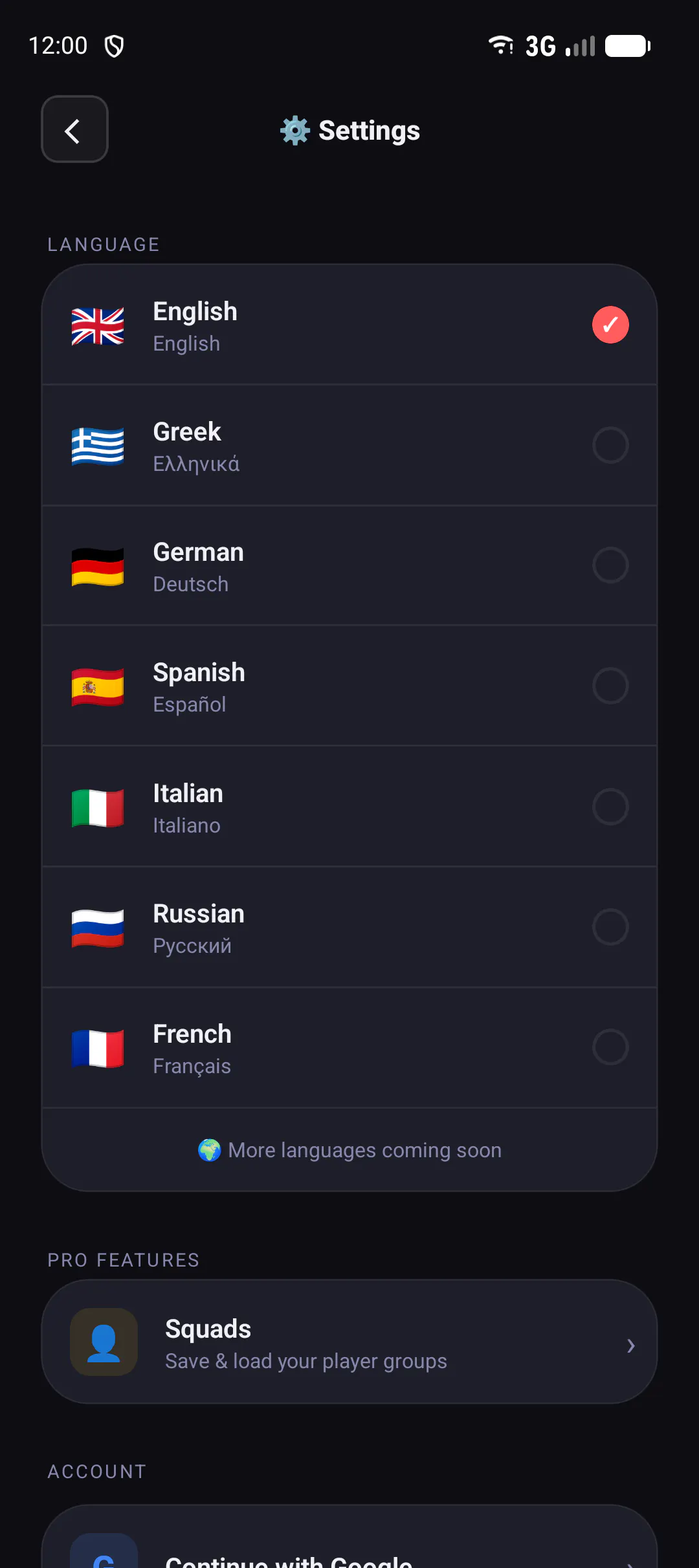Choose the German Deutsch language row

coord(349,565)
